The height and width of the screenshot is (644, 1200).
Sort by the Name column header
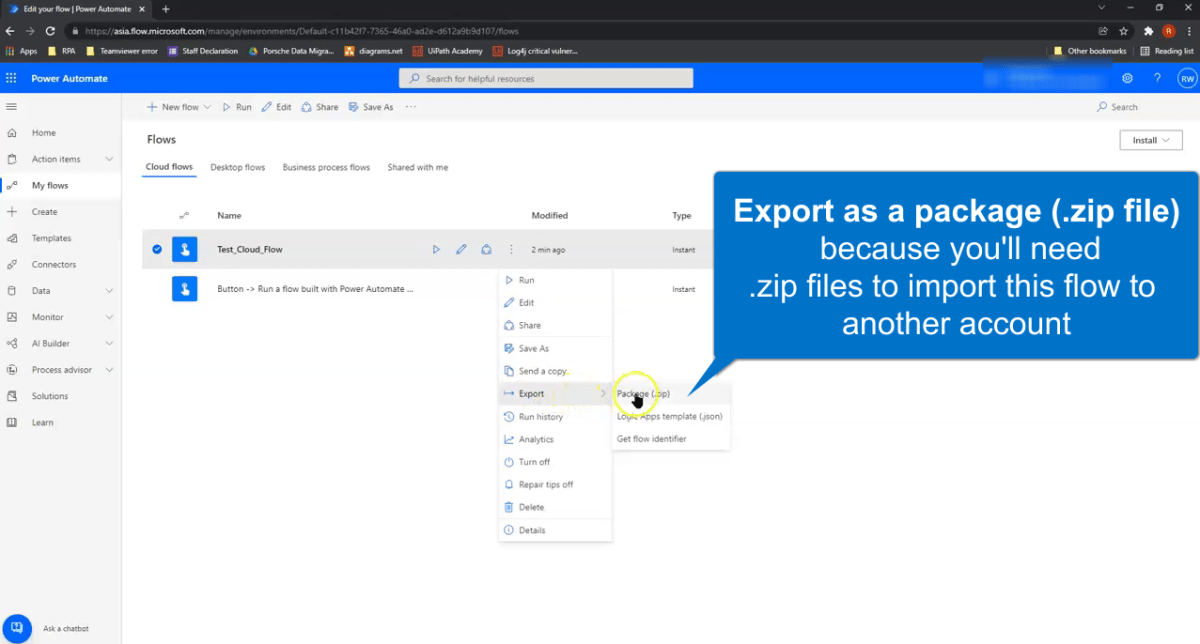coord(229,216)
